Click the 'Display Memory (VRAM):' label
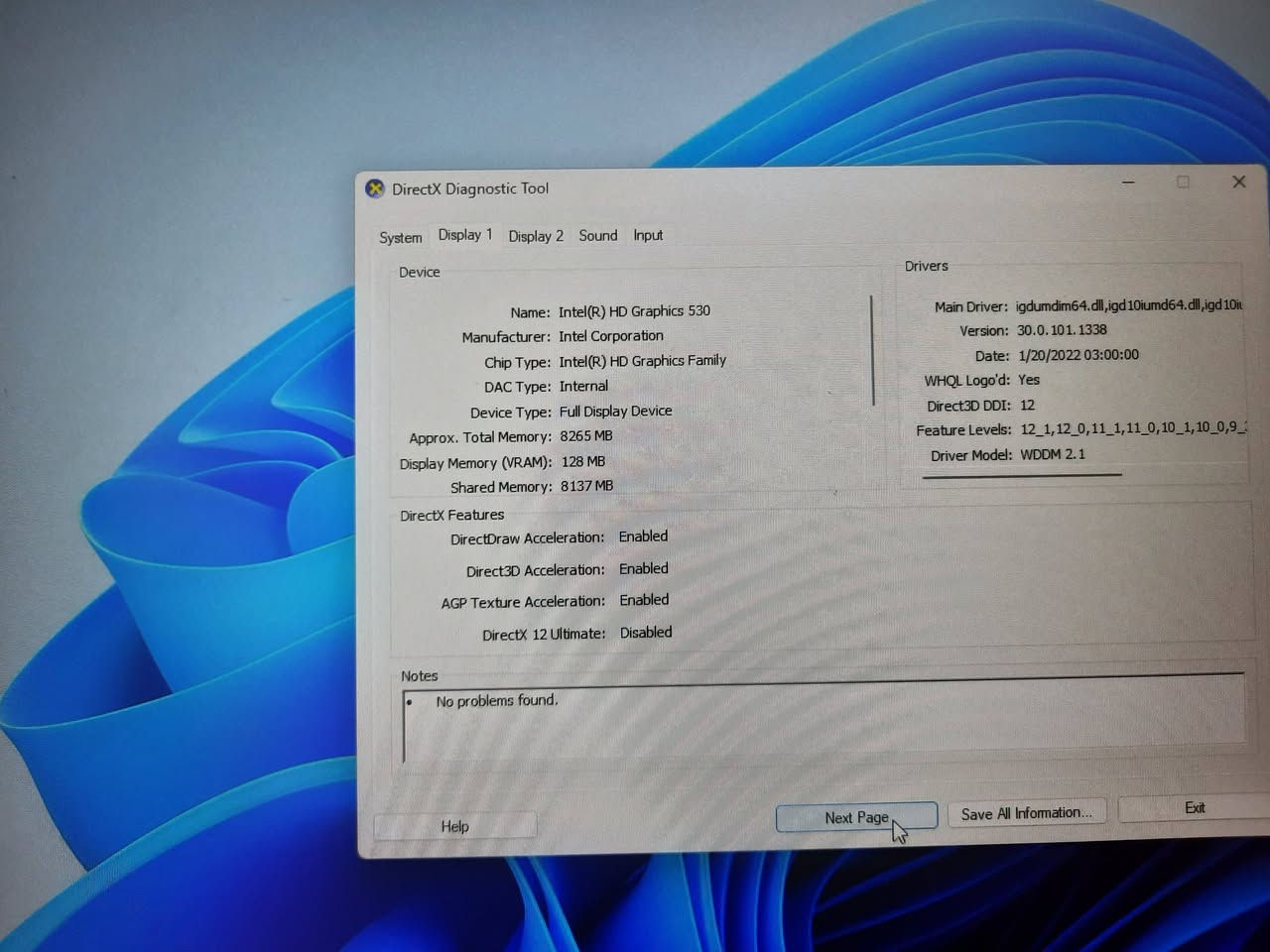The height and width of the screenshot is (952, 1270). (475, 463)
